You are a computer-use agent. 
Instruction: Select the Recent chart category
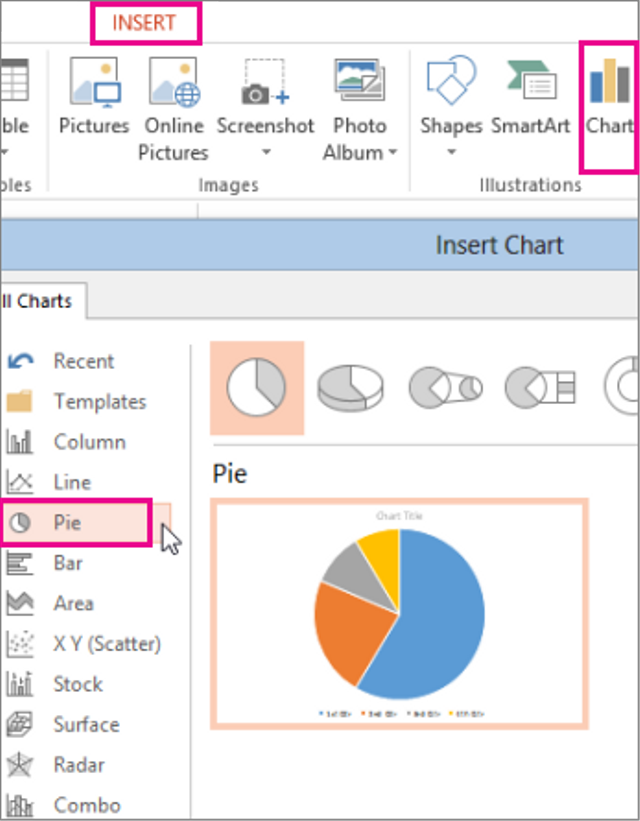pos(83,361)
